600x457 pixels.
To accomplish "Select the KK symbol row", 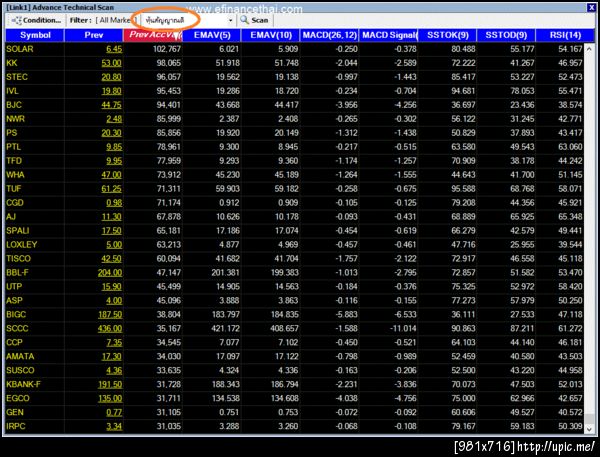I will [295, 63].
